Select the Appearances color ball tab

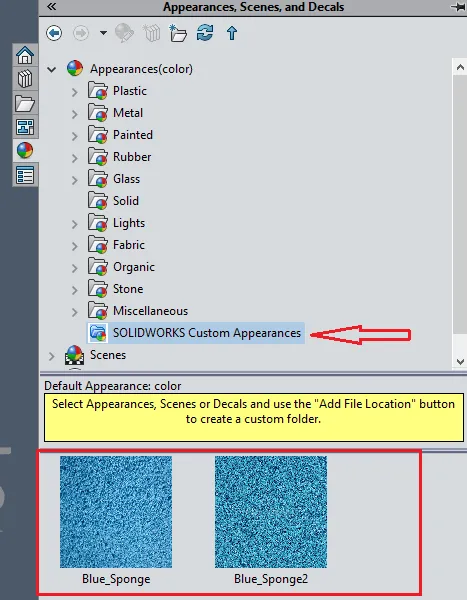(25, 150)
